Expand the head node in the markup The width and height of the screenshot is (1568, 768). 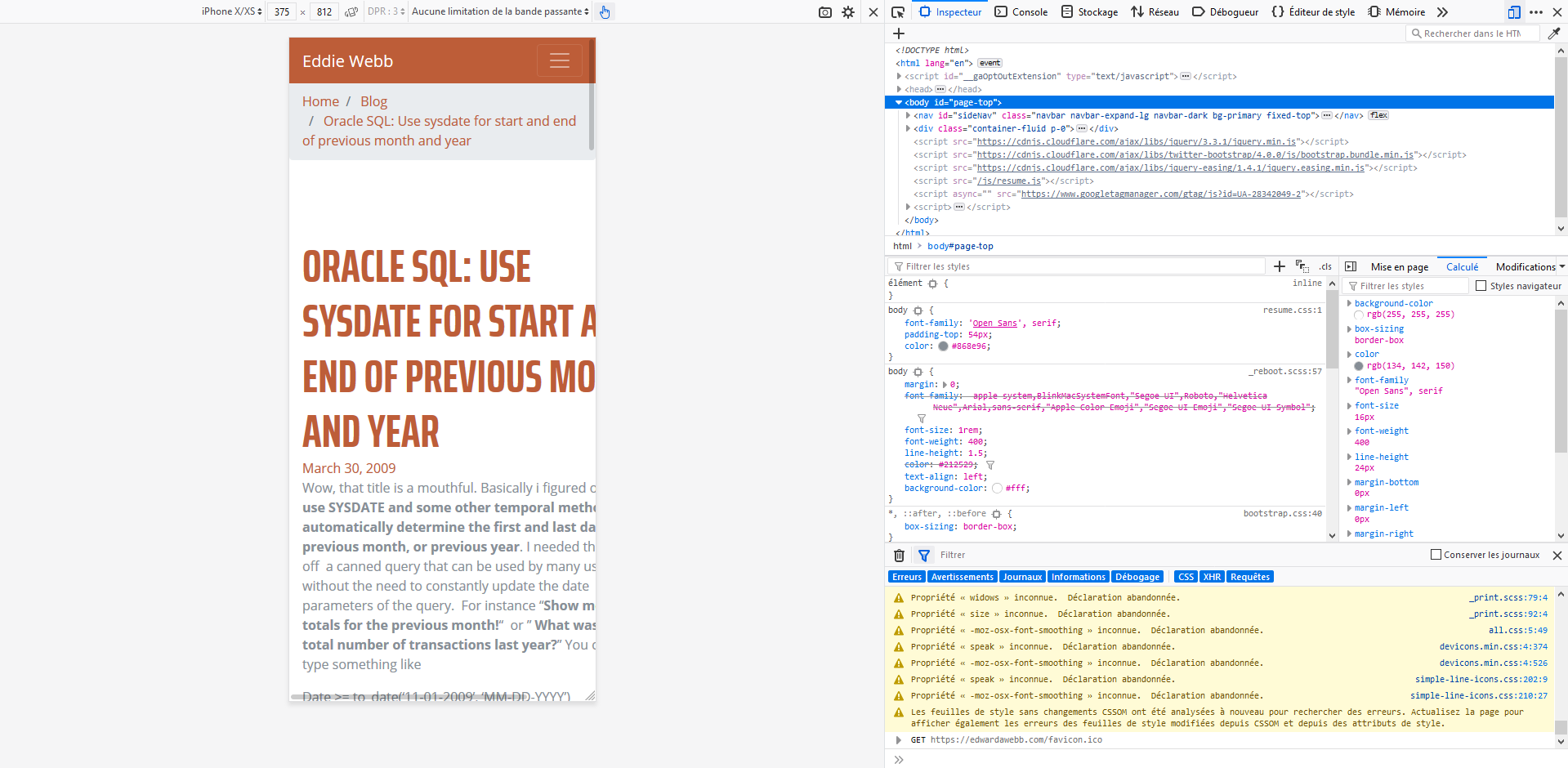click(x=899, y=90)
